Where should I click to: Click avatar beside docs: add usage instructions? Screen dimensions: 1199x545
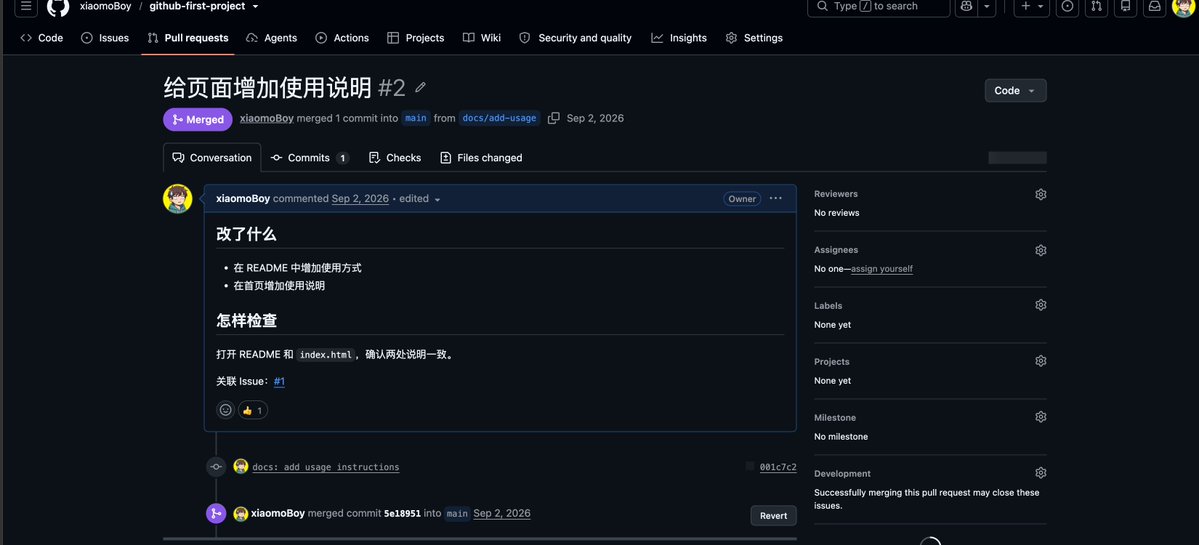point(241,466)
